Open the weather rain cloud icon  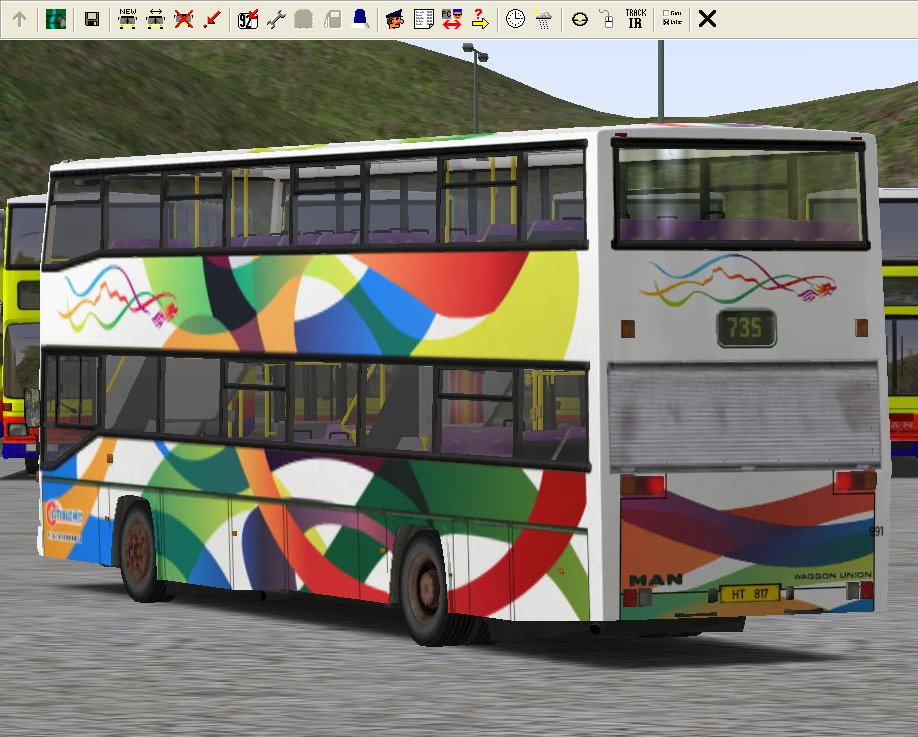coord(543,19)
